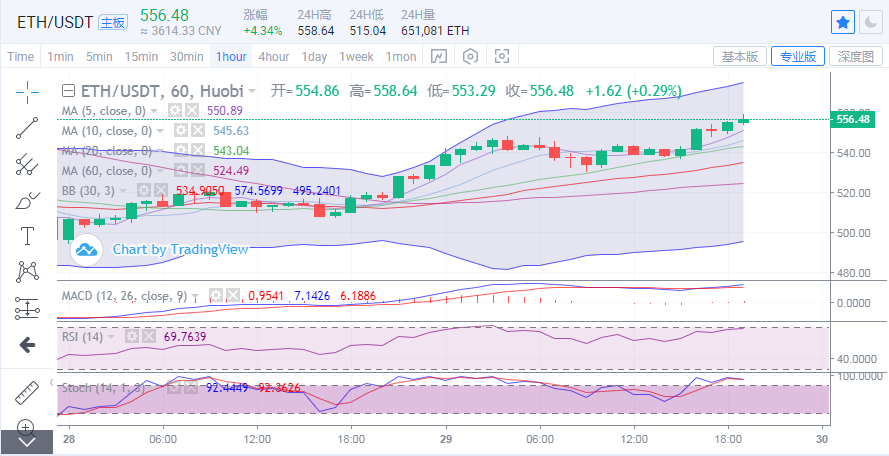The image size is (889, 456).
Task: Remove the MA 60 indicator
Action: tap(198, 171)
